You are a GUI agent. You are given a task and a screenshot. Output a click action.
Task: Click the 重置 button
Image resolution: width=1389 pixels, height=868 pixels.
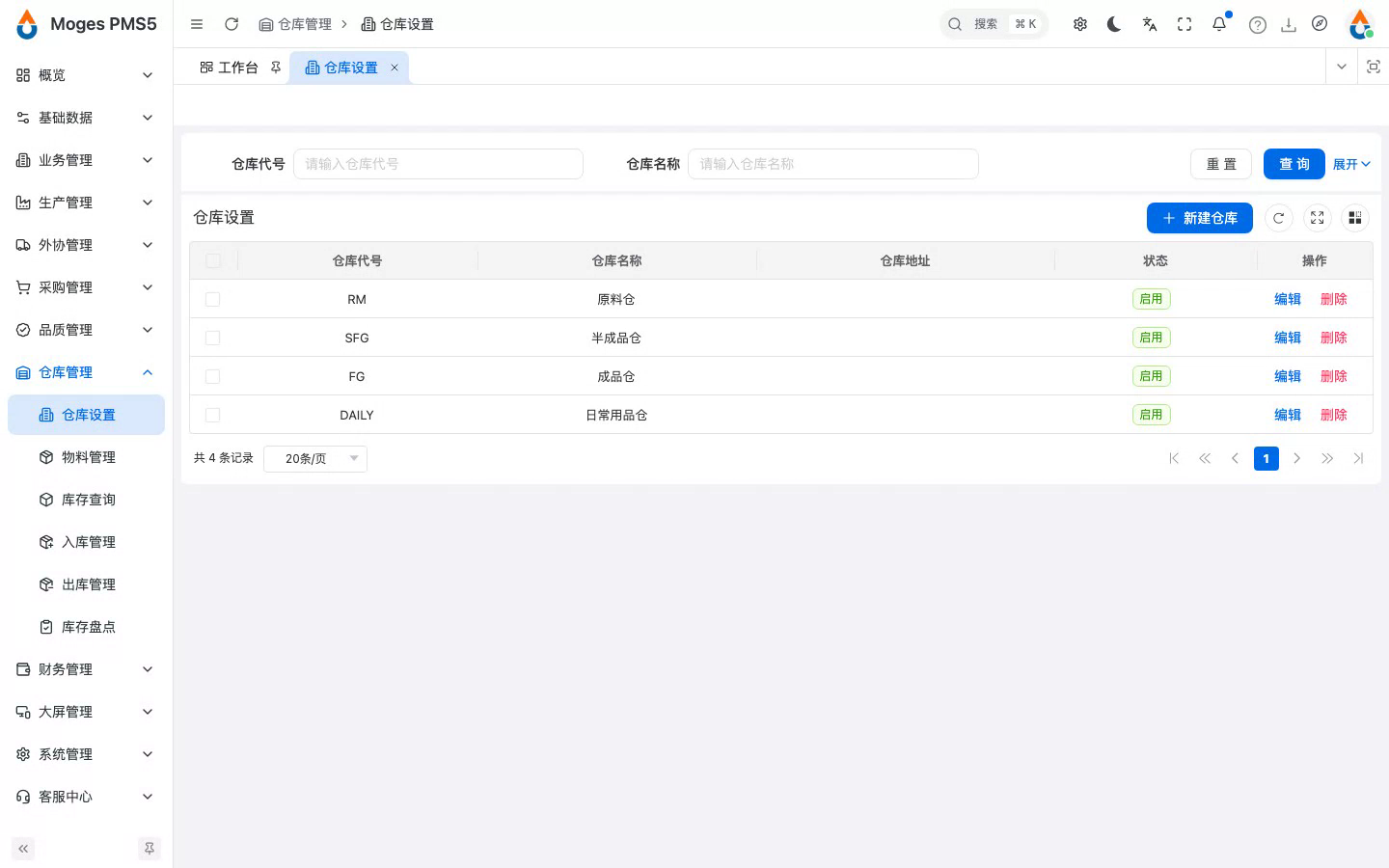[x=1221, y=164]
